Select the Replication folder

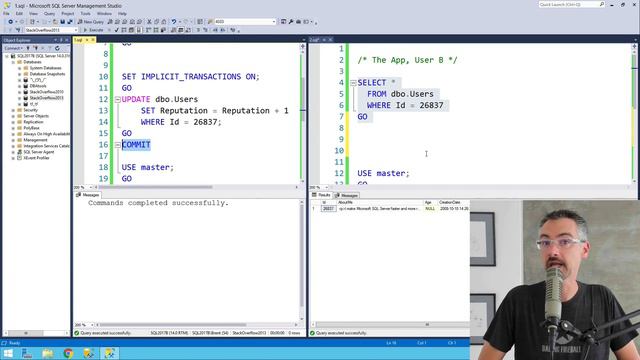(33, 122)
